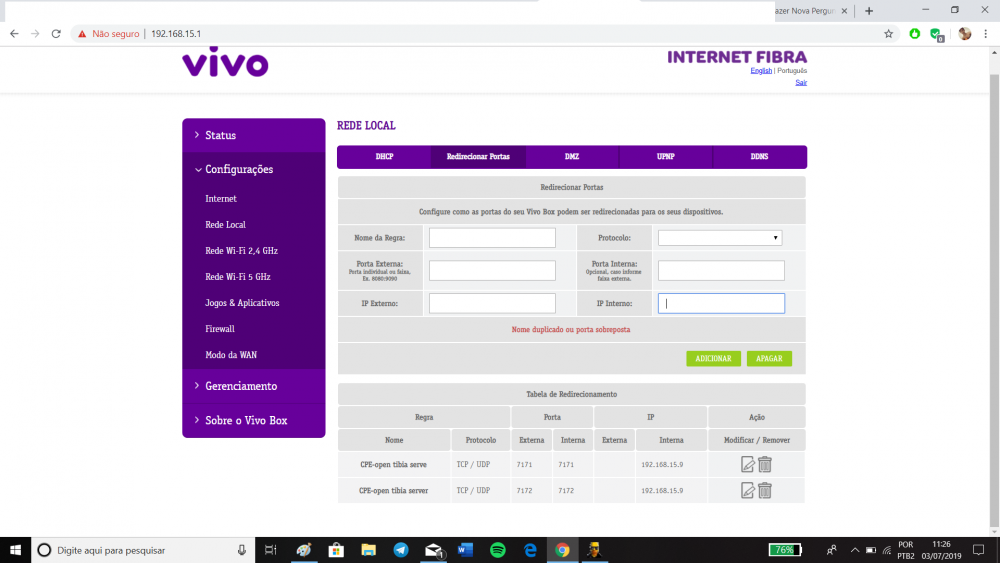This screenshot has height=563, width=1000.
Task: Open File Explorer from the taskbar
Action: click(x=368, y=550)
